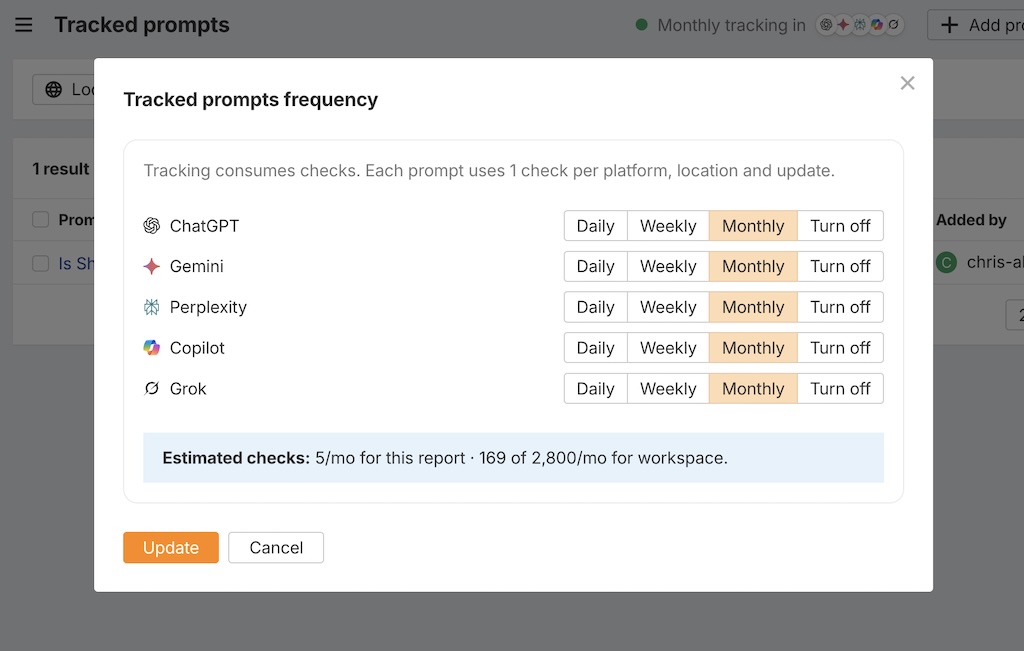Click the Perplexity platform label
Screen dimensions: 1024x651
[208, 307]
